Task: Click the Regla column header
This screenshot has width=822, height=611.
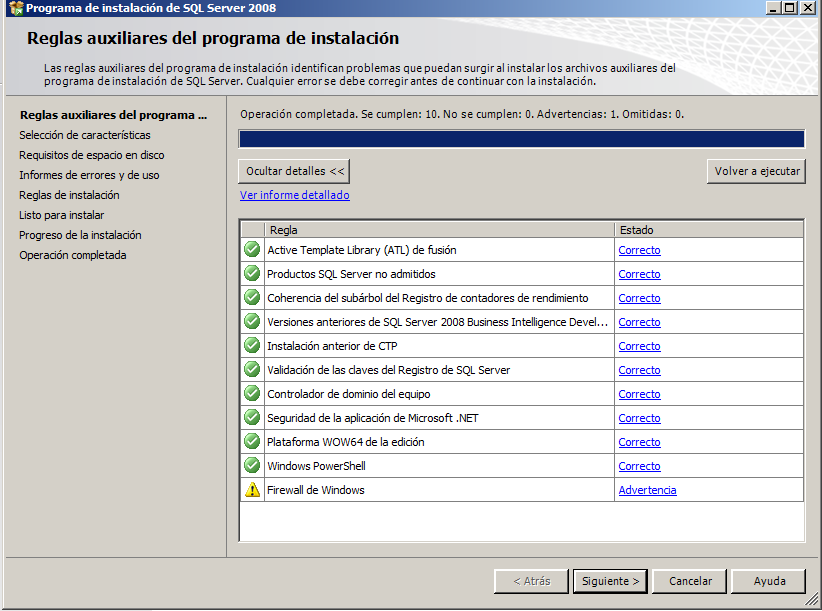Action: pyautogui.click(x=438, y=230)
